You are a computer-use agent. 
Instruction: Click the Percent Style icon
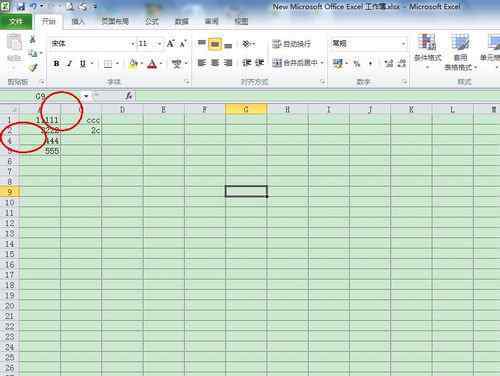click(x=357, y=63)
